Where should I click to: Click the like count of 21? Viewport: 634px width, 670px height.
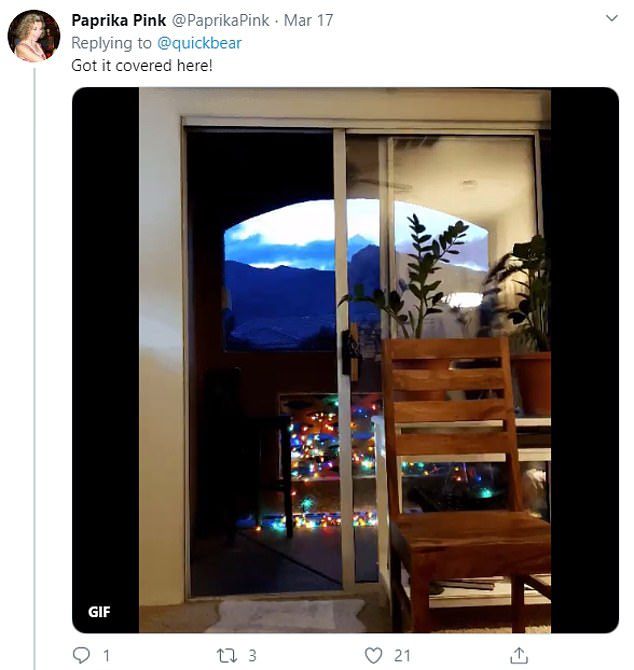[402, 655]
